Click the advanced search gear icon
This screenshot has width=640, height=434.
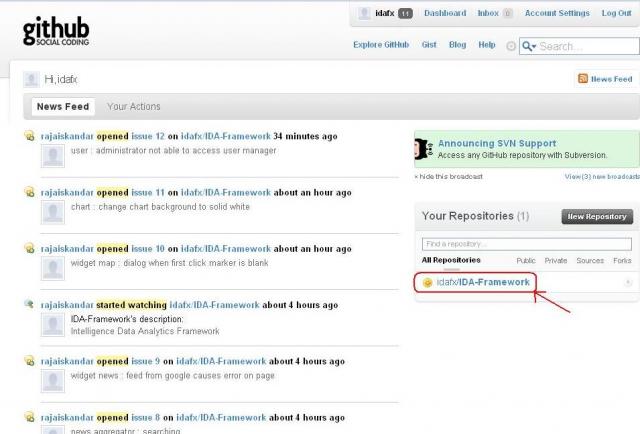click(x=511, y=46)
